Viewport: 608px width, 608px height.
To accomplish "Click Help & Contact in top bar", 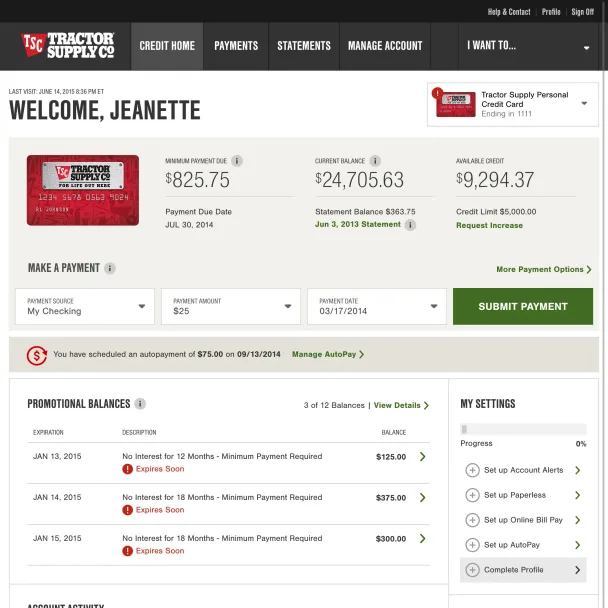I will pyautogui.click(x=509, y=12).
